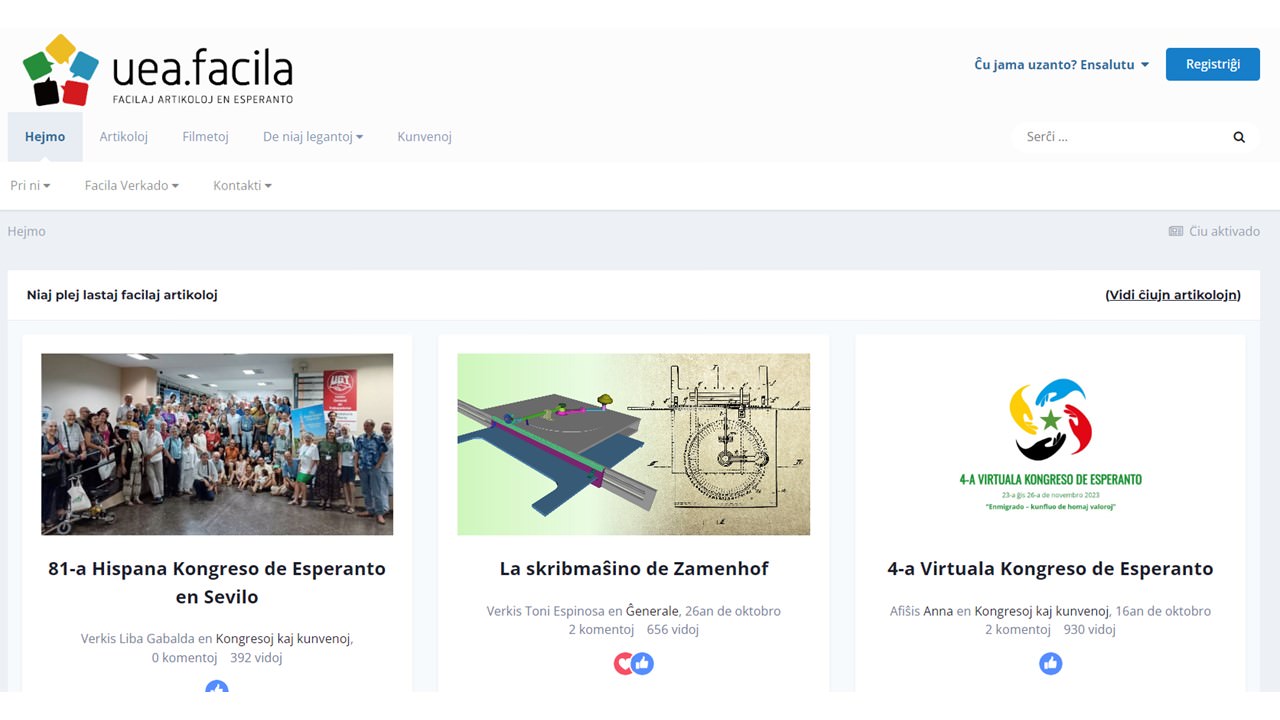The image size is (1280, 720).
Task: Click the search magnifier icon
Action: [x=1239, y=137]
